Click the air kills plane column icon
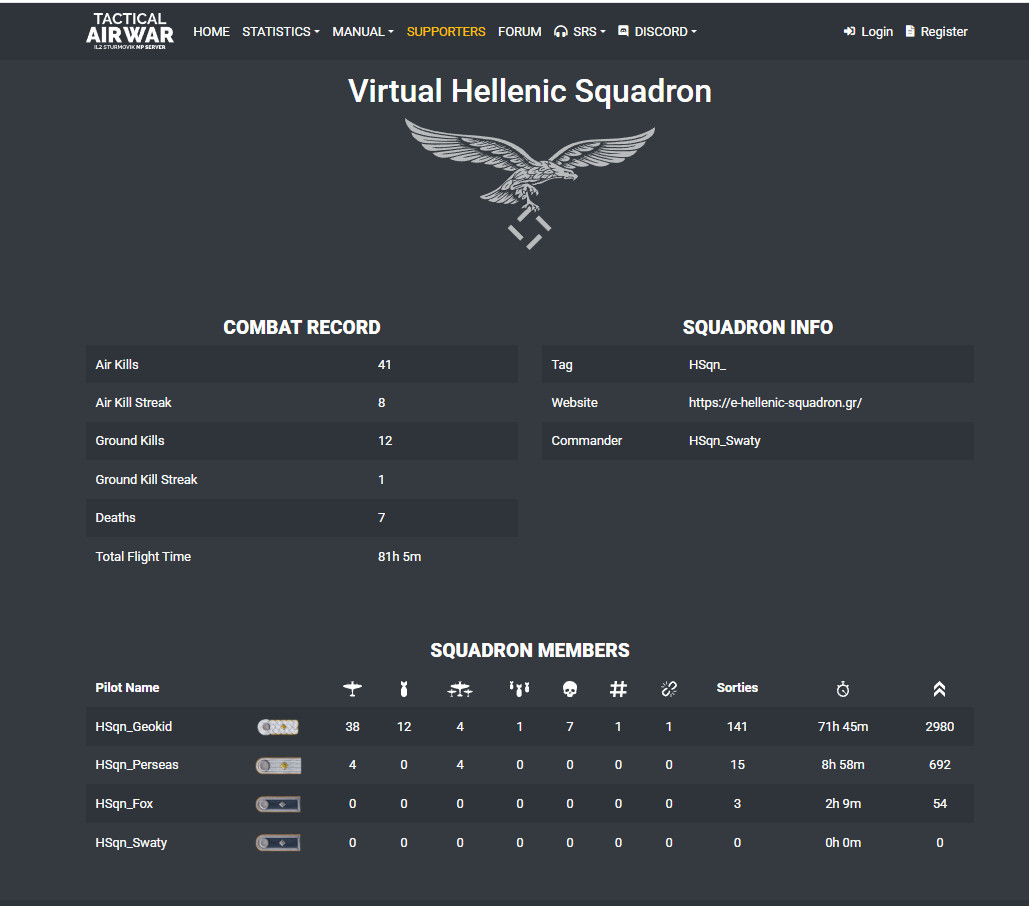1029x906 pixels. pyautogui.click(x=352, y=689)
